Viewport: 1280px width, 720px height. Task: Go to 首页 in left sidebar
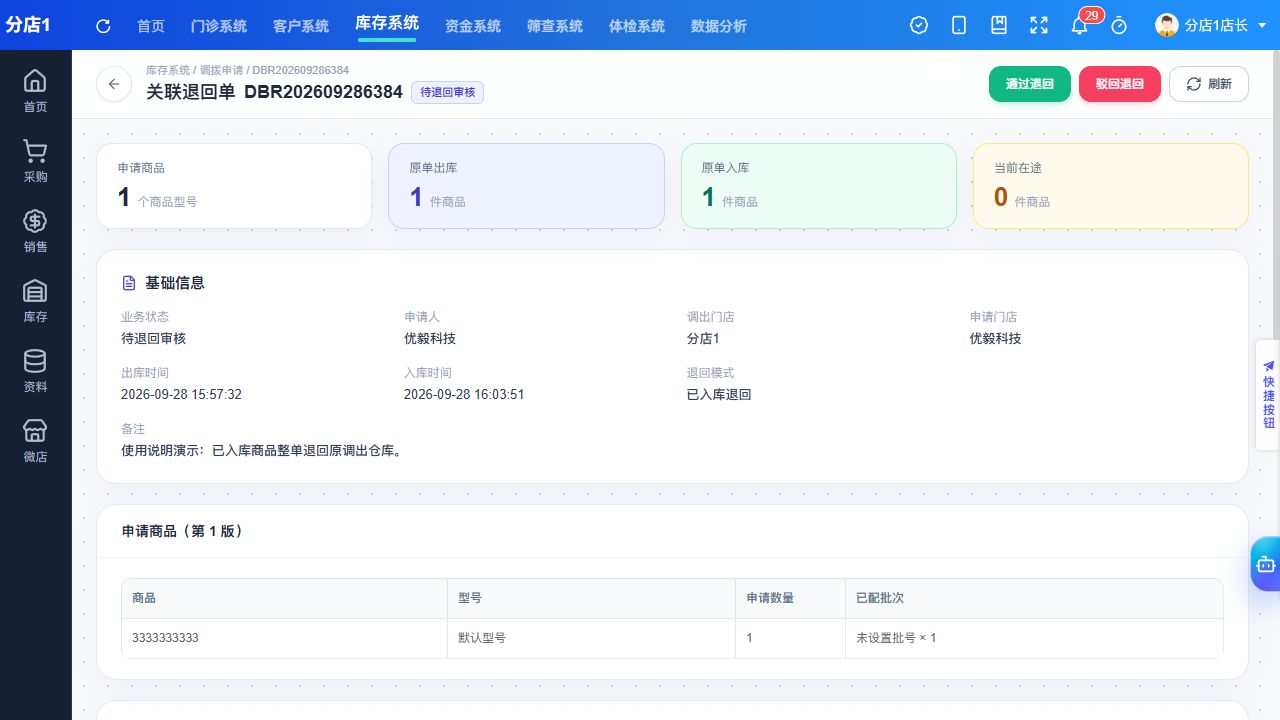click(x=35, y=90)
